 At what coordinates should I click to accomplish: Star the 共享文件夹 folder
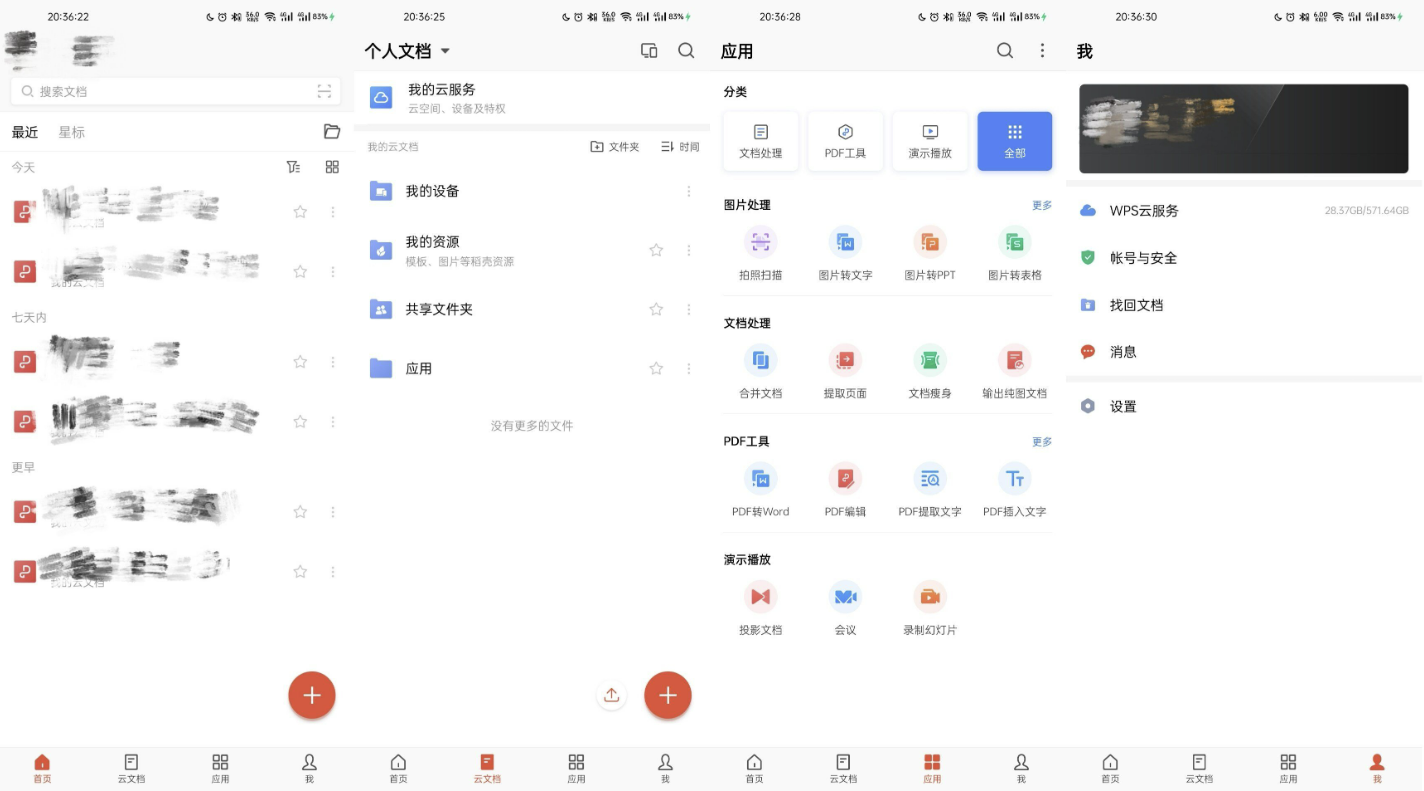click(x=656, y=309)
